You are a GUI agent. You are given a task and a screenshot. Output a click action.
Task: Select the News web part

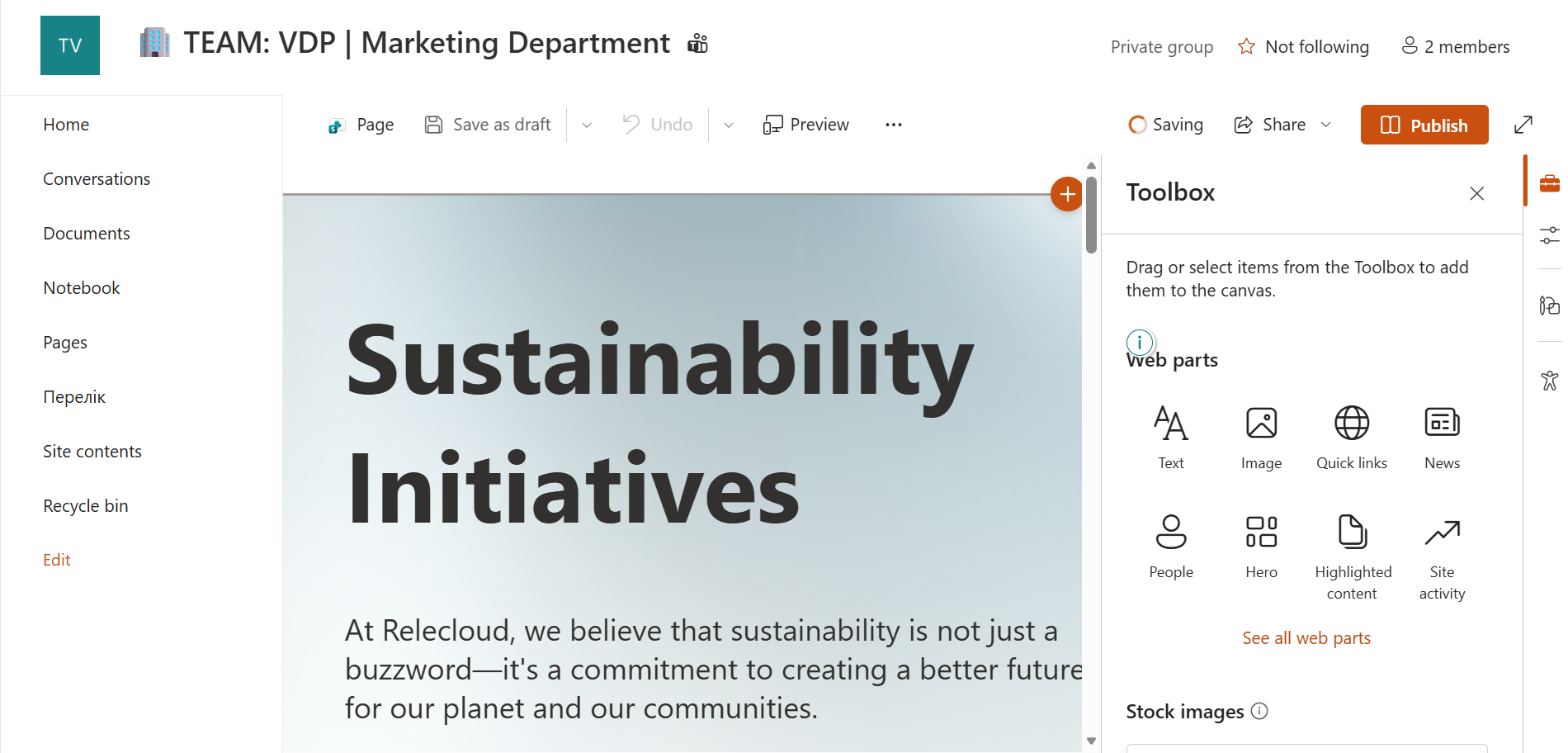(x=1442, y=438)
